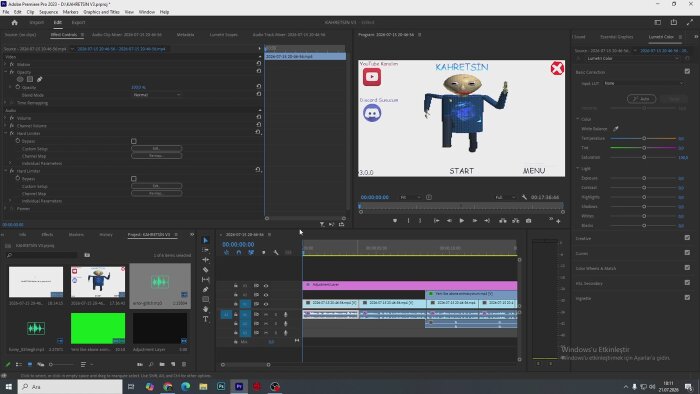Collapse the Light section in Lumetri
Image resolution: width=700 pixels, height=394 pixels.
[578, 168]
